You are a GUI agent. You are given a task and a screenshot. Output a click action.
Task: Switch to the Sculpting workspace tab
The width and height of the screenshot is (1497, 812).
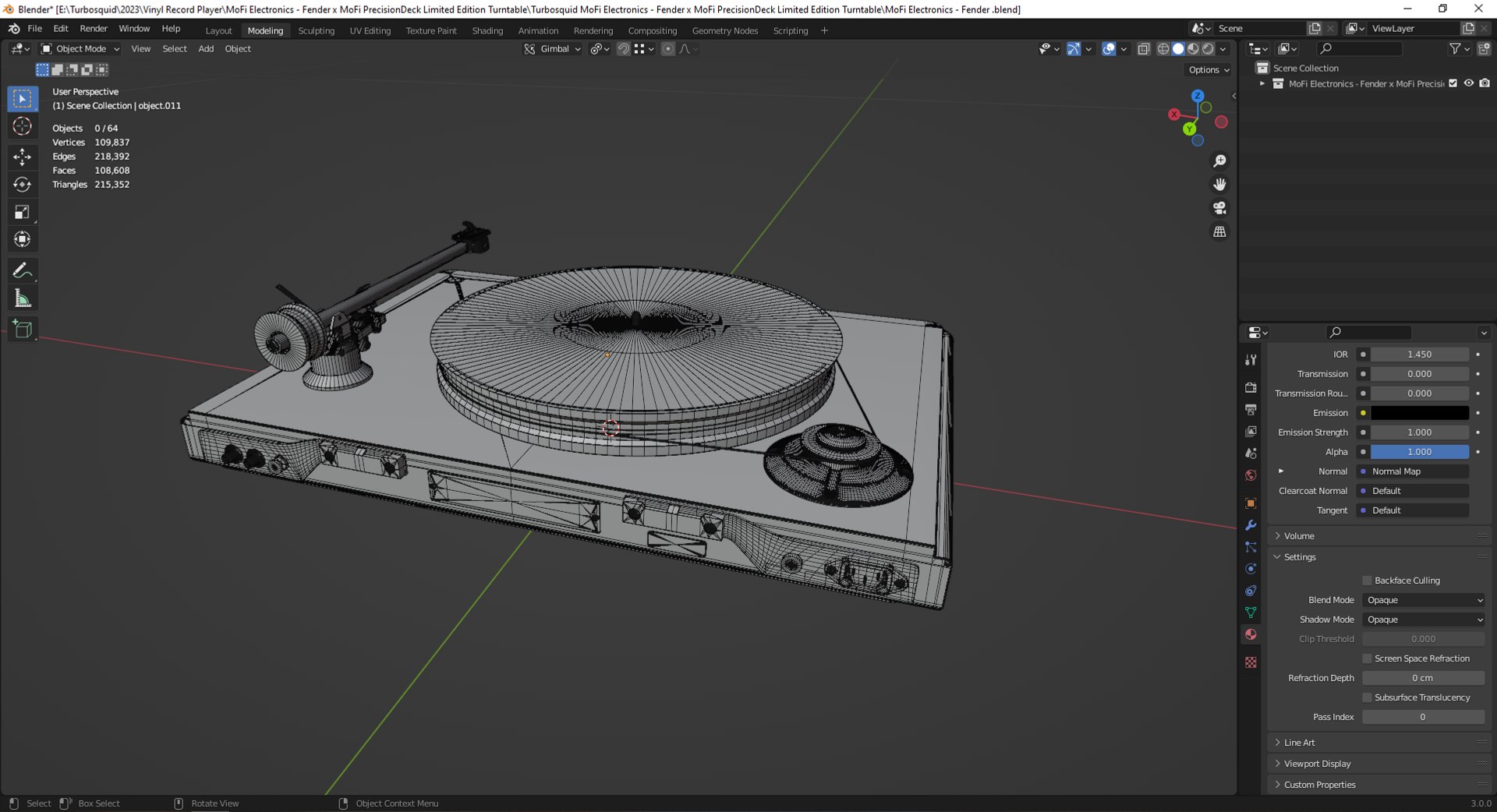316,30
